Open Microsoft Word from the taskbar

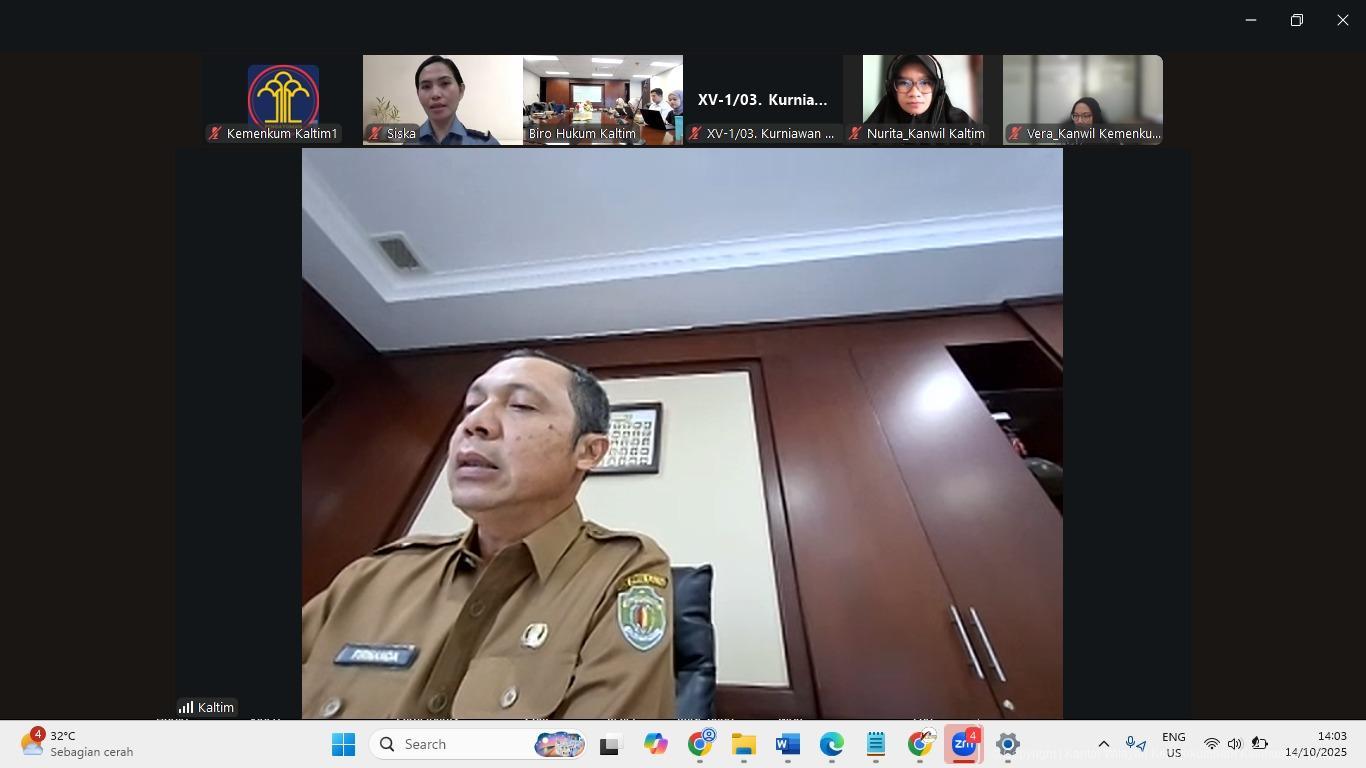click(x=788, y=744)
